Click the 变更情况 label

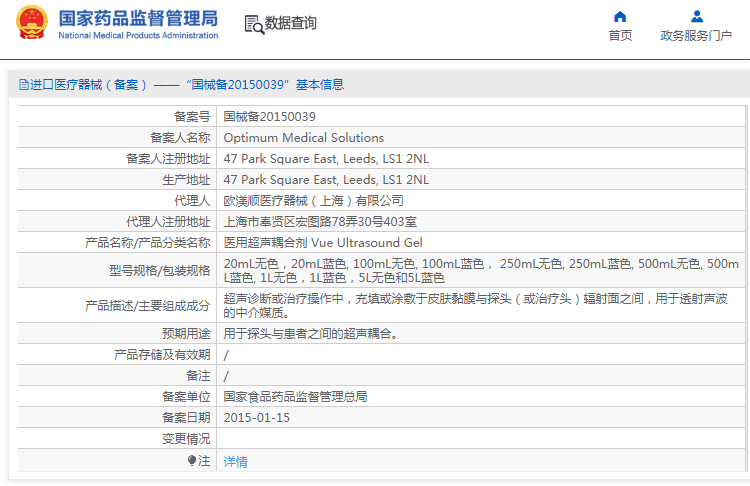point(186,439)
